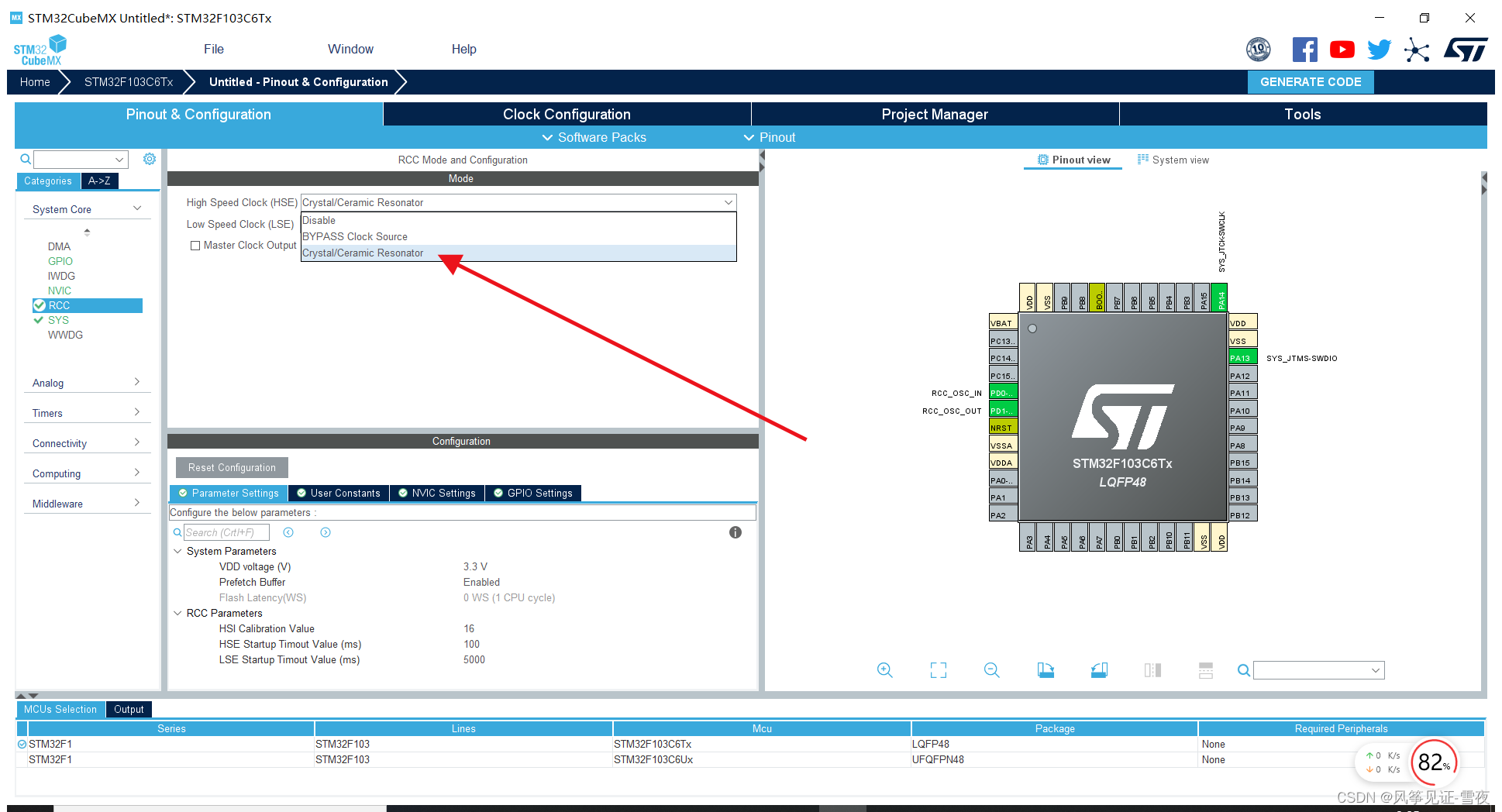Switch to A->Z tab
The image size is (1502, 812).
click(99, 181)
